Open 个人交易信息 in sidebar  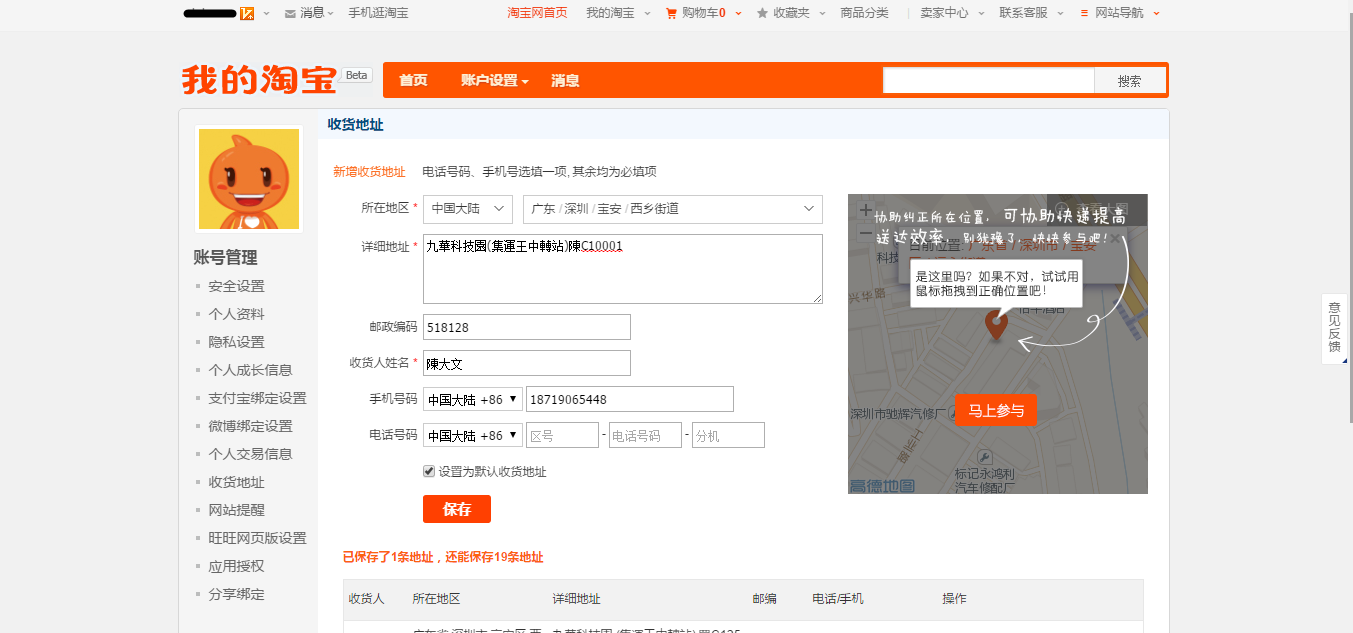click(x=251, y=454)
